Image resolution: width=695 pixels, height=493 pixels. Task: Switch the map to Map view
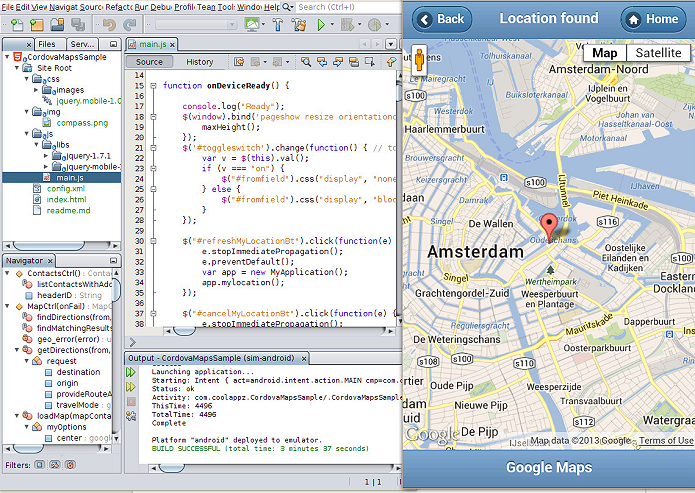click(x=605, y=53)
